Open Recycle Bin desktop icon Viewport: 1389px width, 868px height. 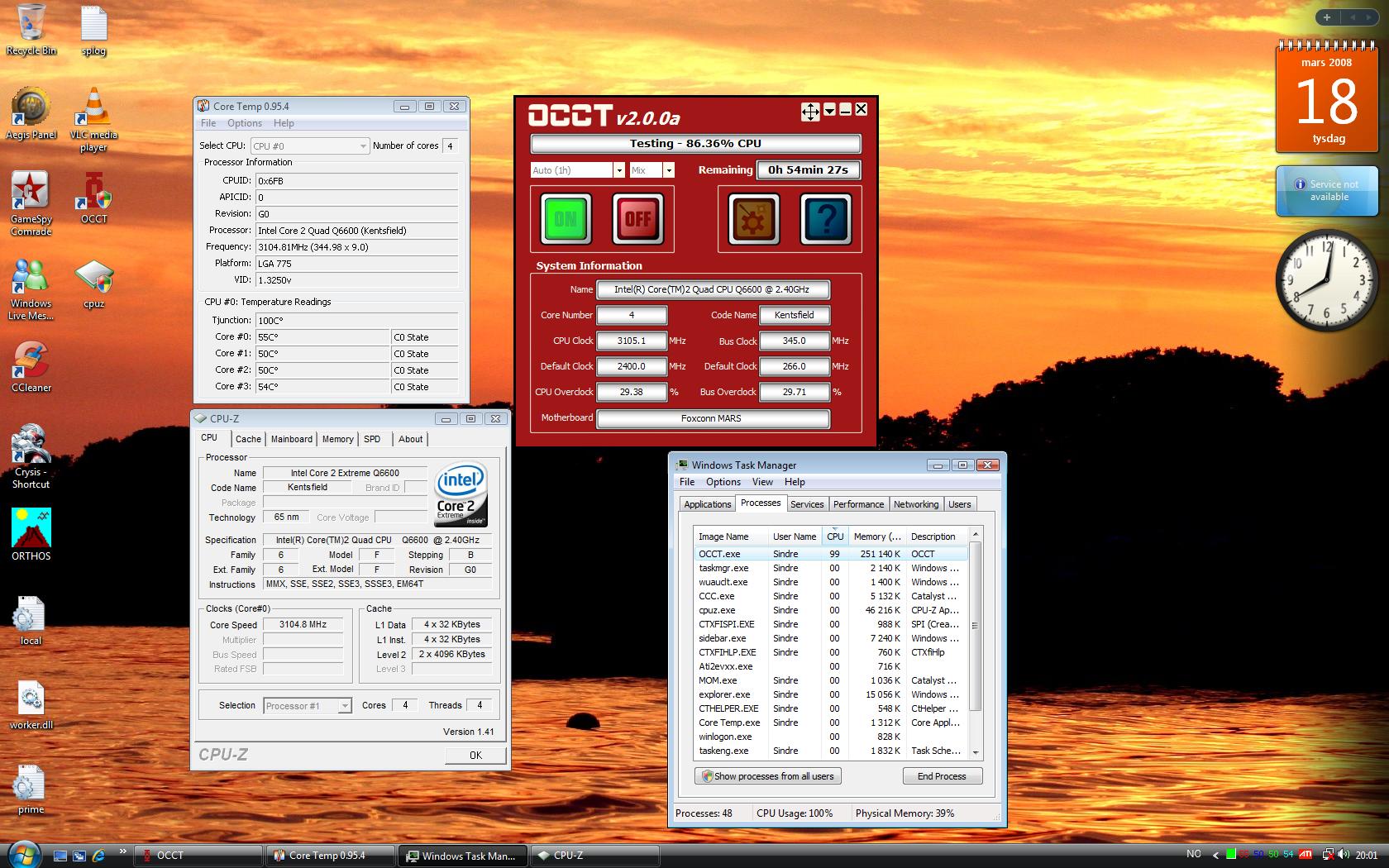pos(31,30)
